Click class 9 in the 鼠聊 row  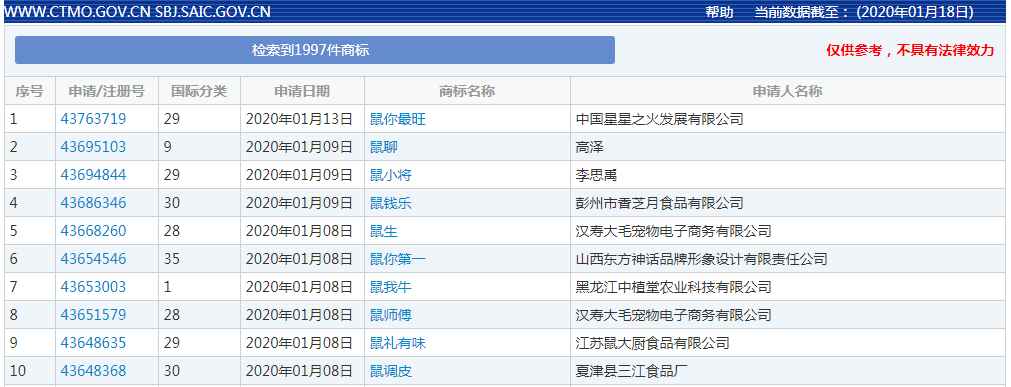click(168, 147)
